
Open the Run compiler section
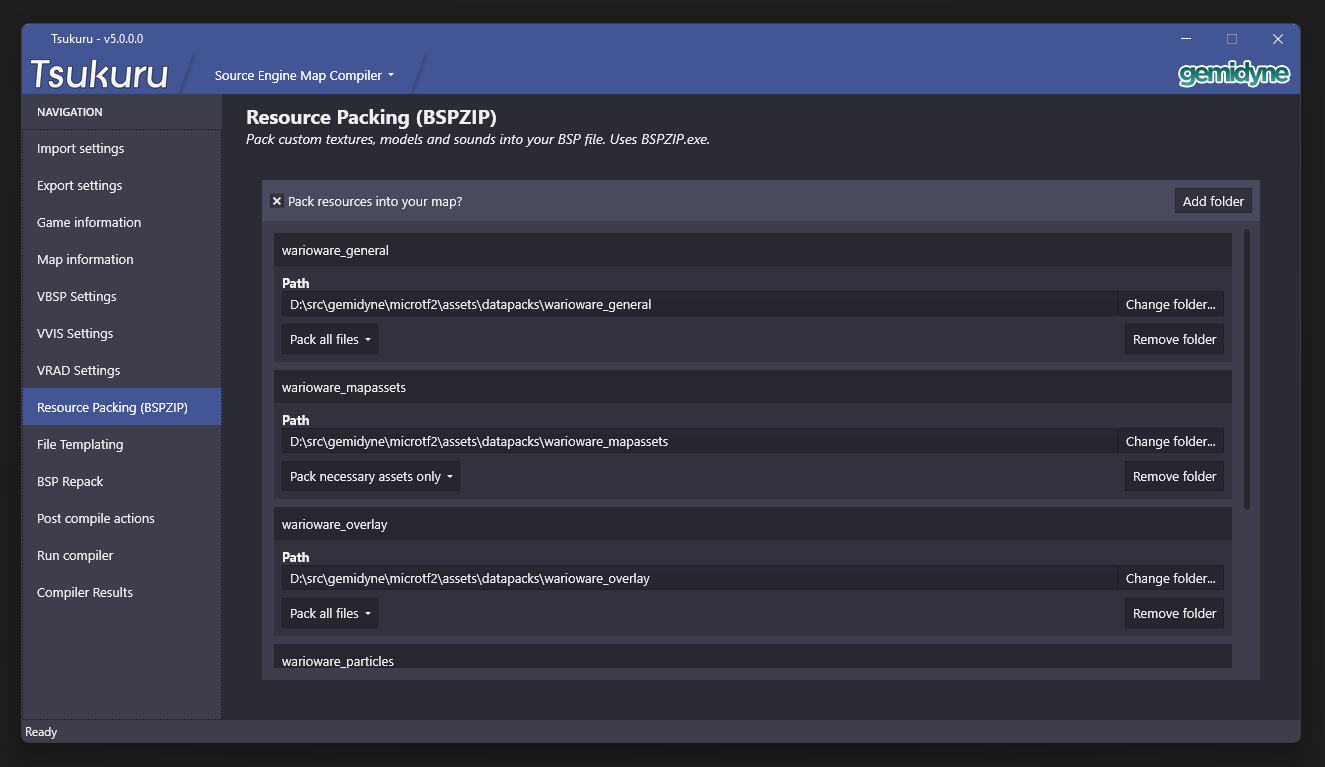[x=74, y=555]
